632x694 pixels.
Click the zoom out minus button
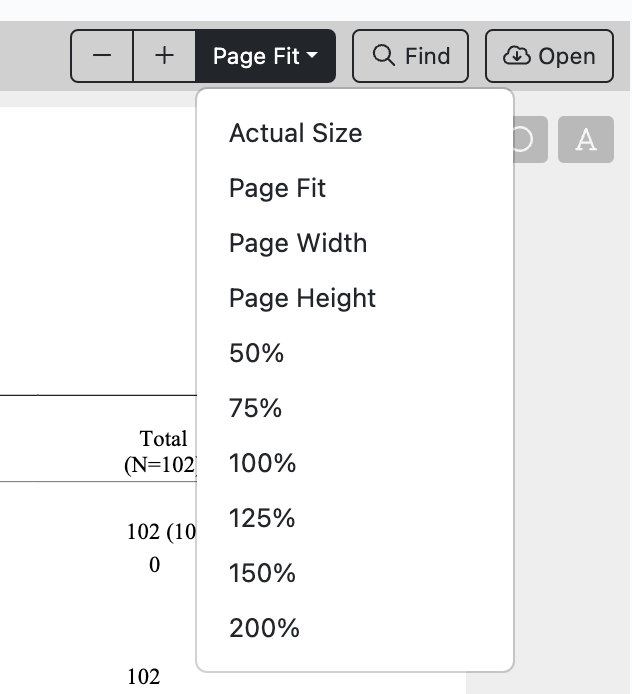102,56
